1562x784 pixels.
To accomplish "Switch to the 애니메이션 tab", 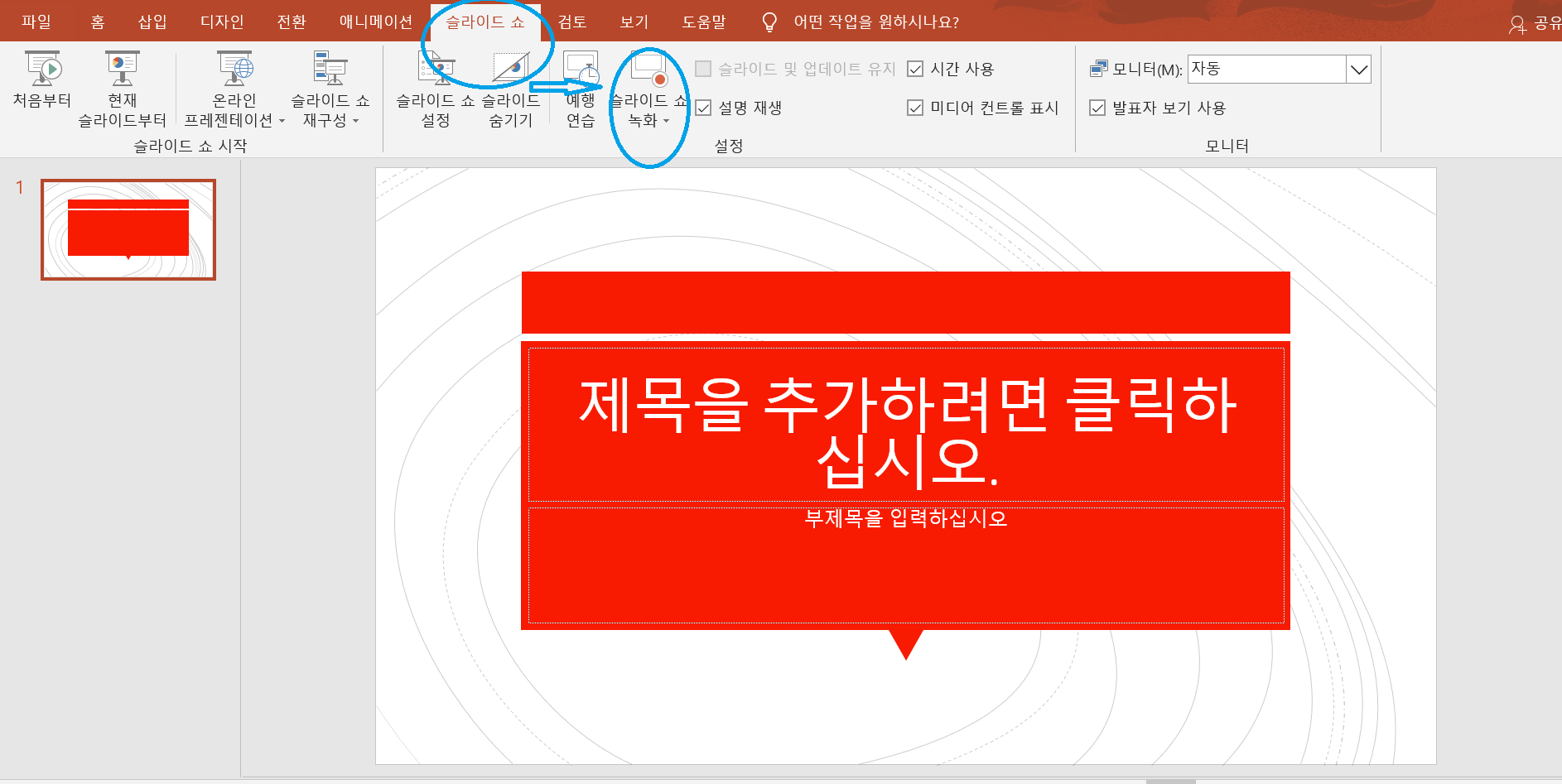I will pos(376,22).
